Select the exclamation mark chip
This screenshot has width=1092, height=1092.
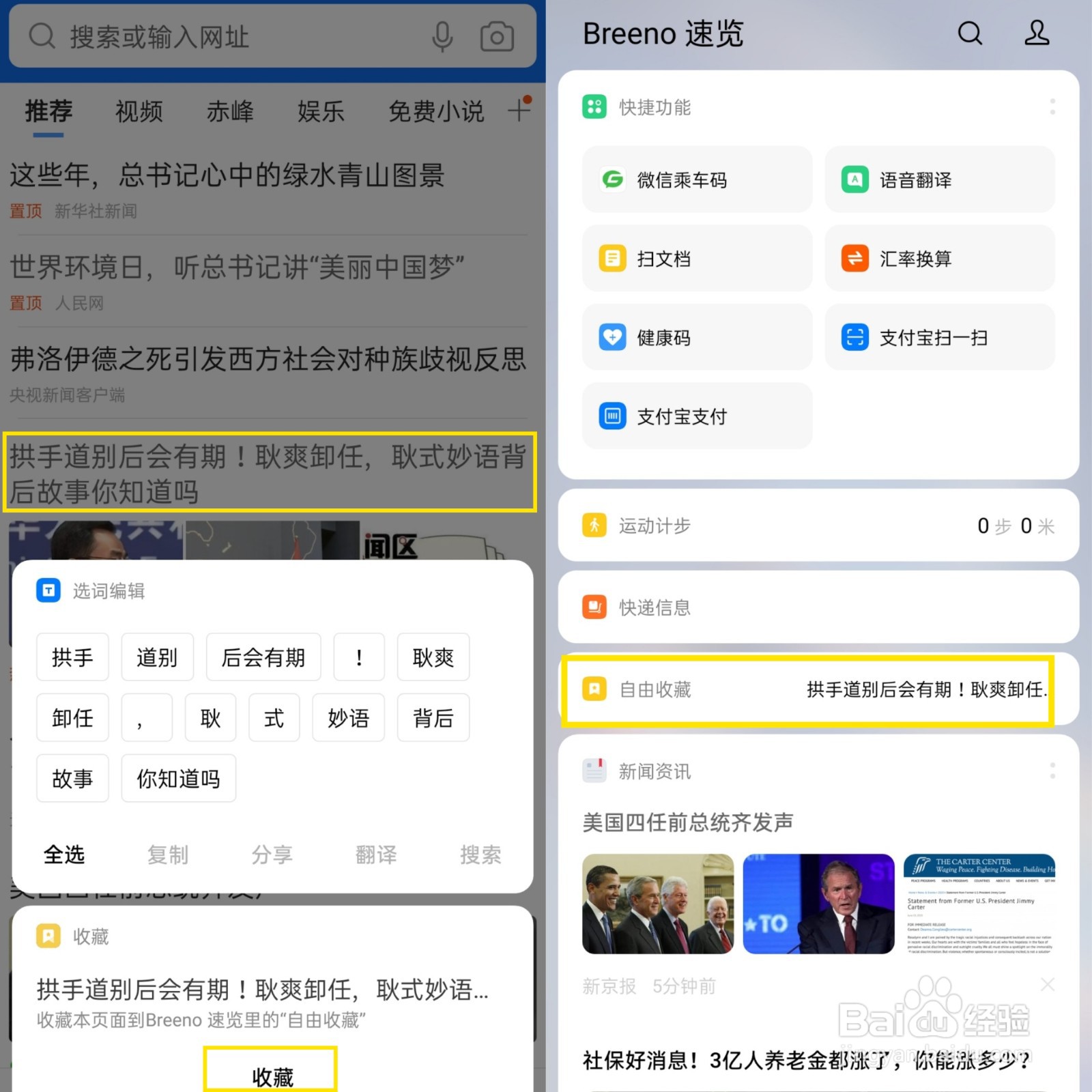point(359,657)
